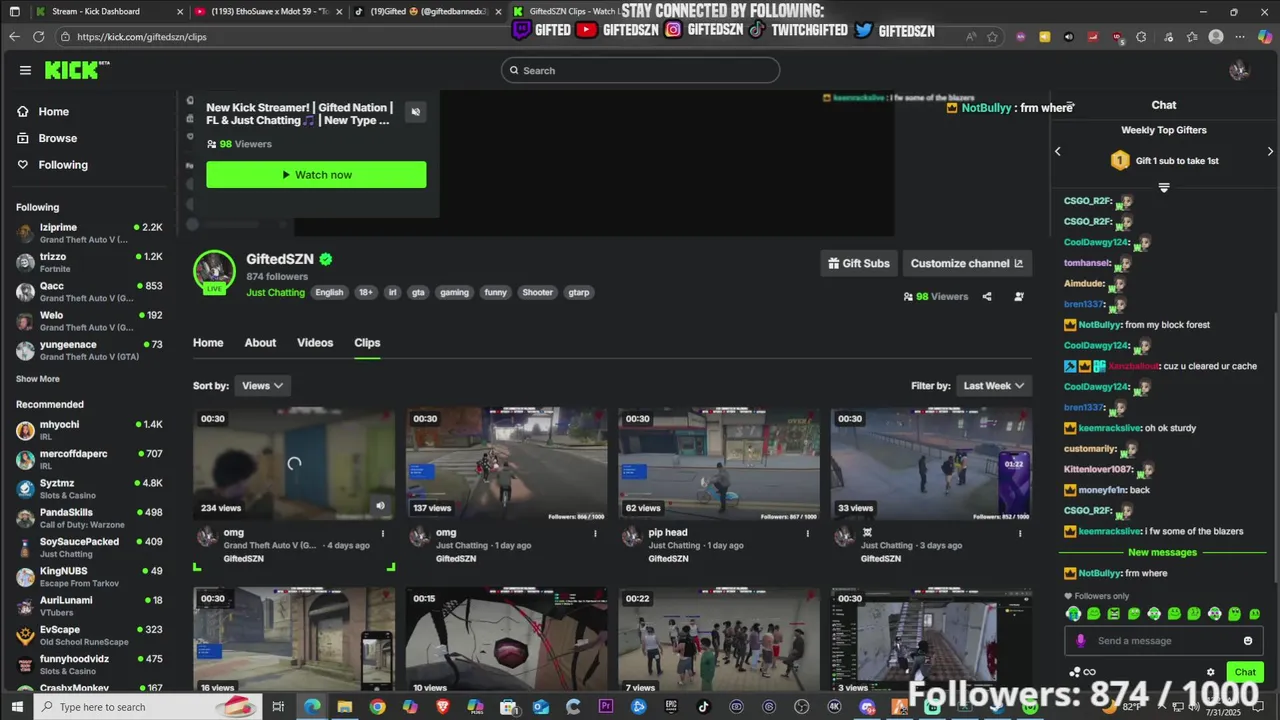Go to previous Weekly Top Gifters slide
1280x720 pixels.
tap(1058, 151)
